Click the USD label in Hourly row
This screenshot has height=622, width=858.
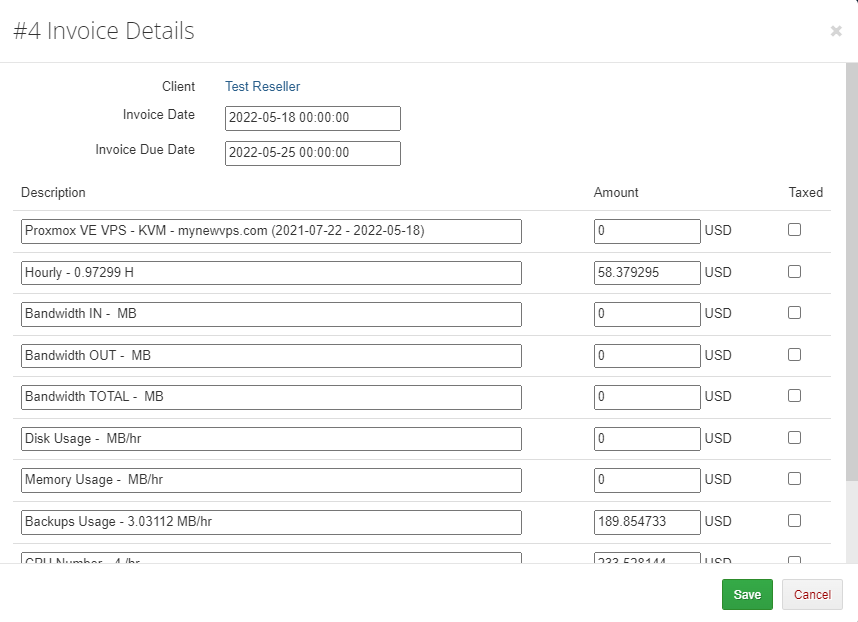[718, 272]
